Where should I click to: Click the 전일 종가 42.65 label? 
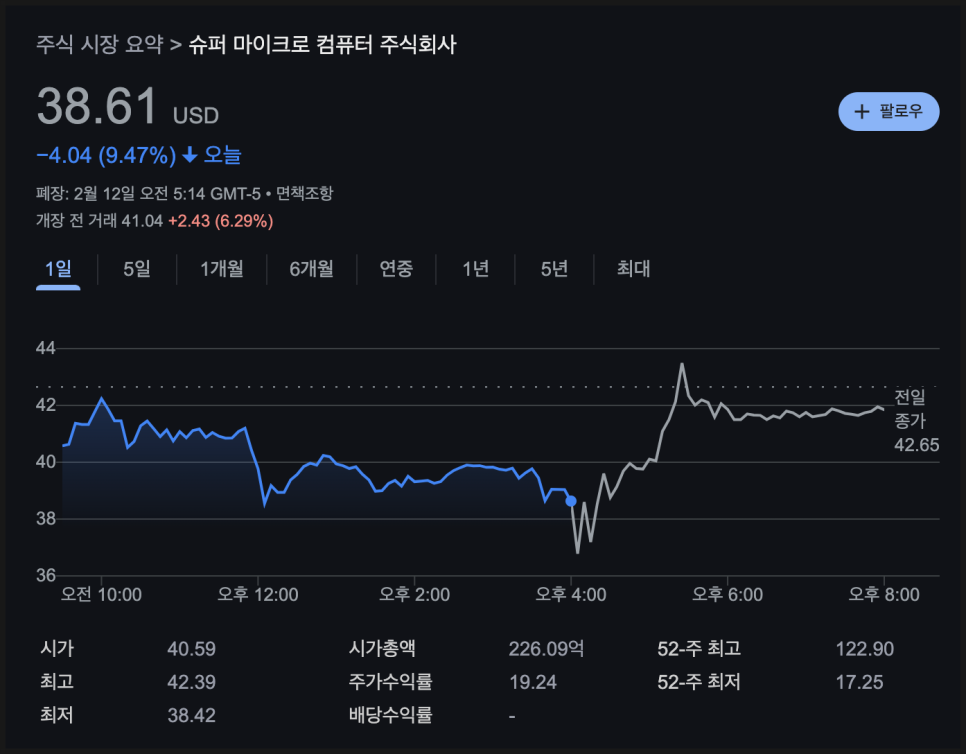click(x=917, y=421)
